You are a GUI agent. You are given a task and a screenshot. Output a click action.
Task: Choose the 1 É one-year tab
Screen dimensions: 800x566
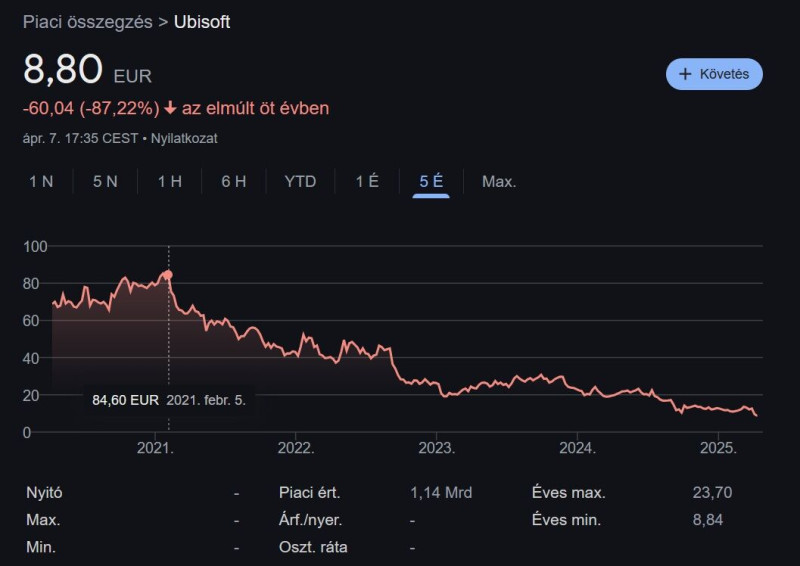point(367,181)
